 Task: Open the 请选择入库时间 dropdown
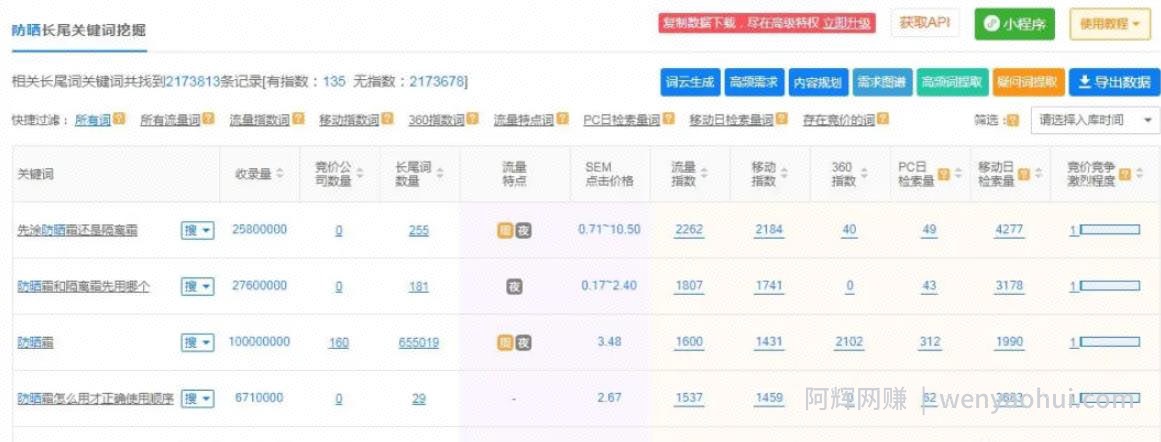(x=1095, y=120)
